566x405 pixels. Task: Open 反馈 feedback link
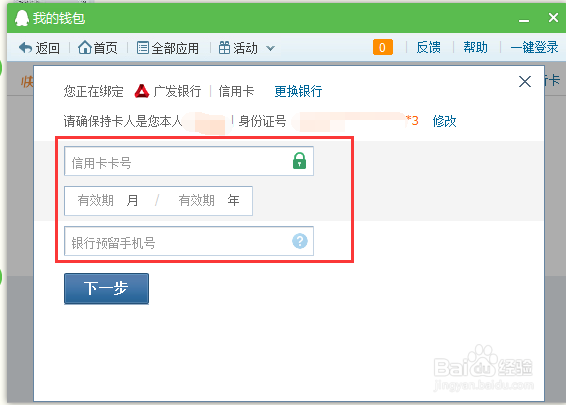[x=428, y=47]
